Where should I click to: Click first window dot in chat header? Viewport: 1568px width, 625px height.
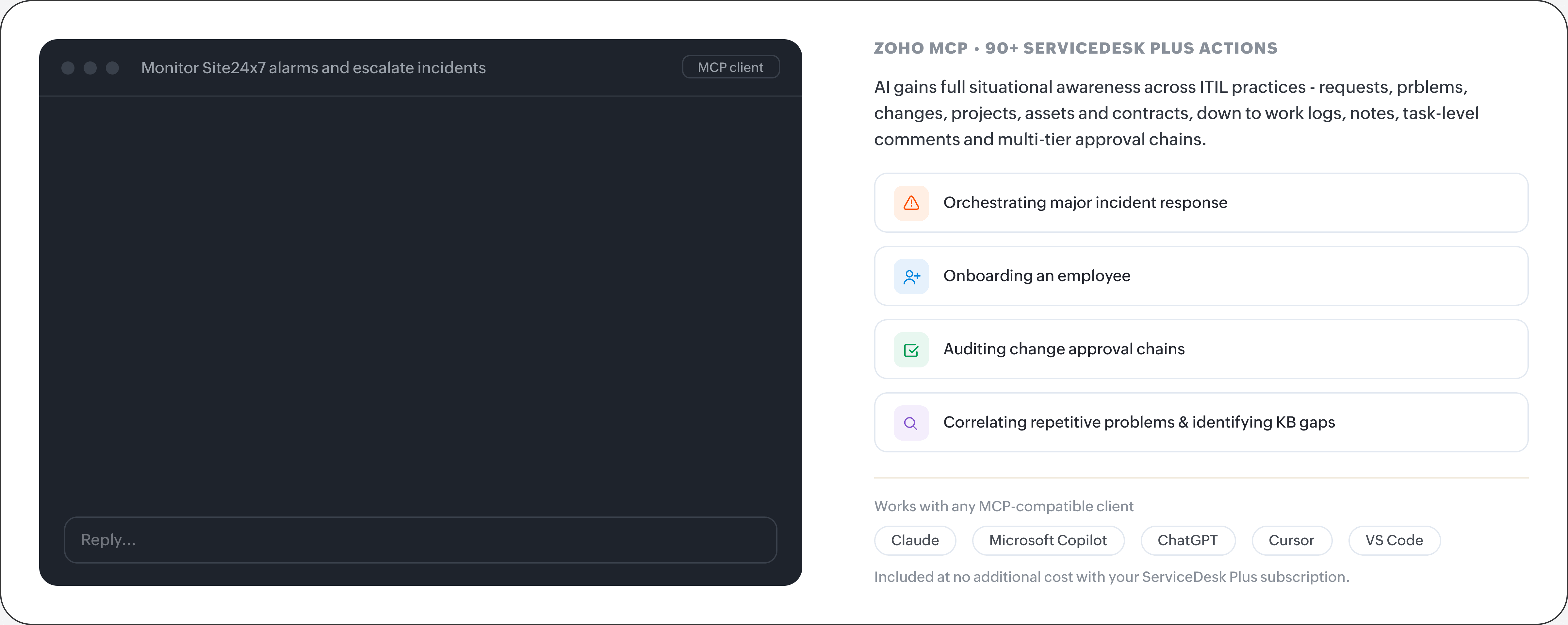pos(68,68)
